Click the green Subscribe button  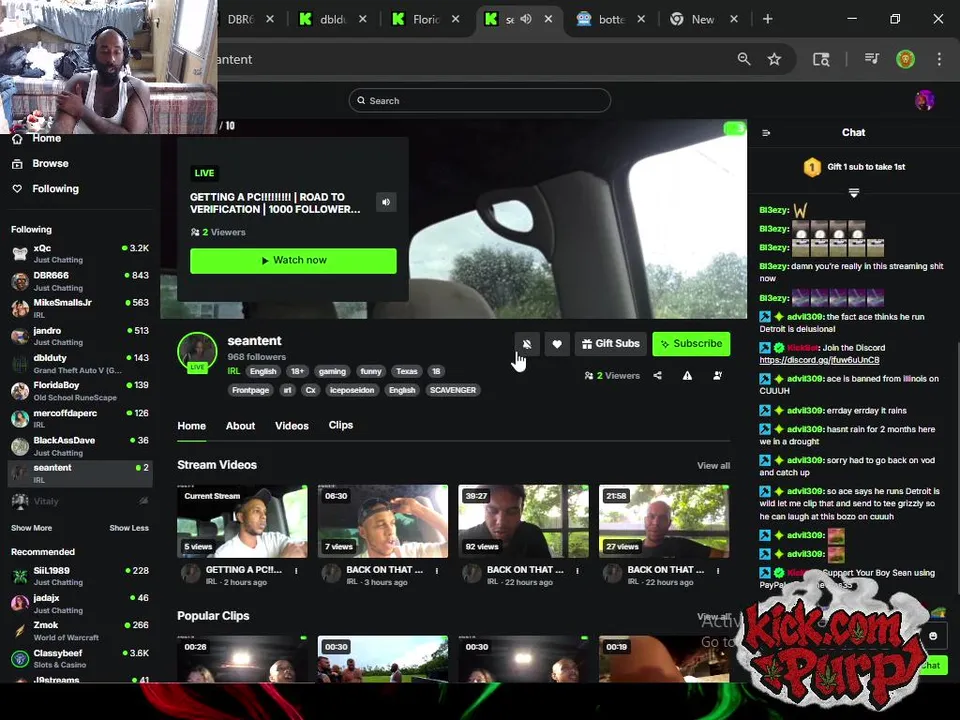point(691,344)
